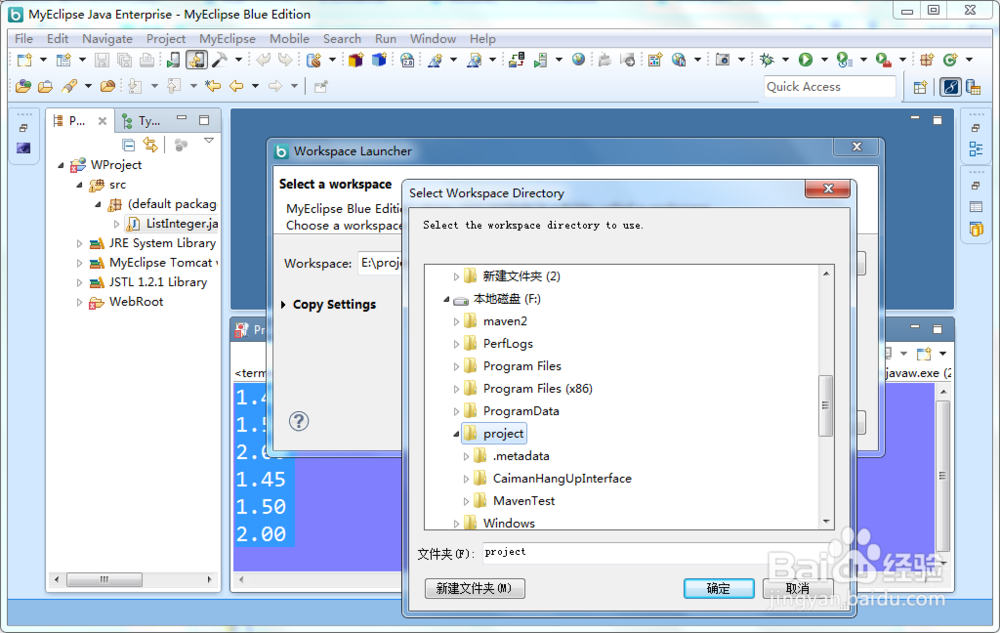Viewport: 1000px width, 633px height.
Task: Click the highlighter mark occurrences icon
Action: (69, 86)
